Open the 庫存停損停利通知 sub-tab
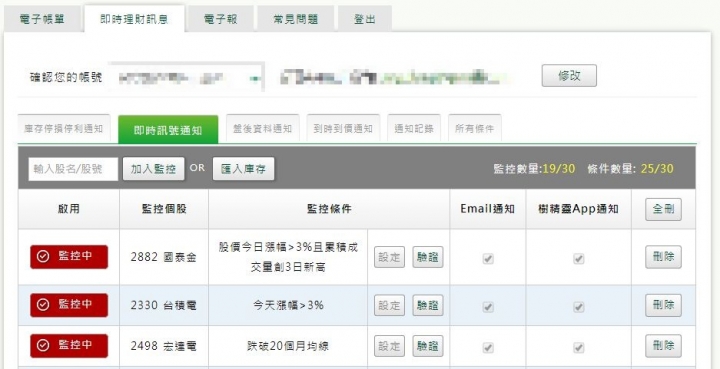720x369 pixels. click(63, 129)
